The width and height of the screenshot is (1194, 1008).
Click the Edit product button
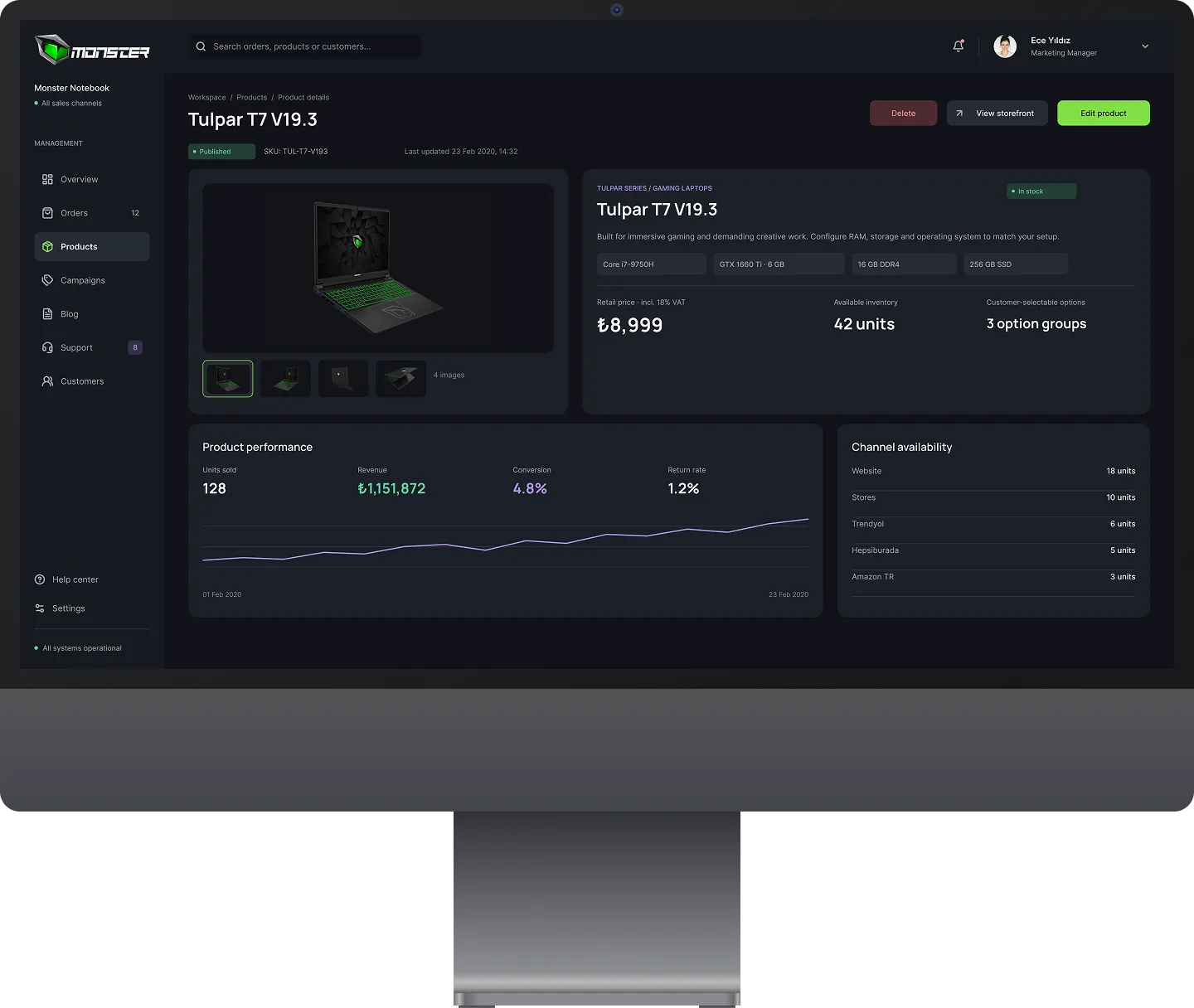pyautogui.click(x=1103, y=114)
